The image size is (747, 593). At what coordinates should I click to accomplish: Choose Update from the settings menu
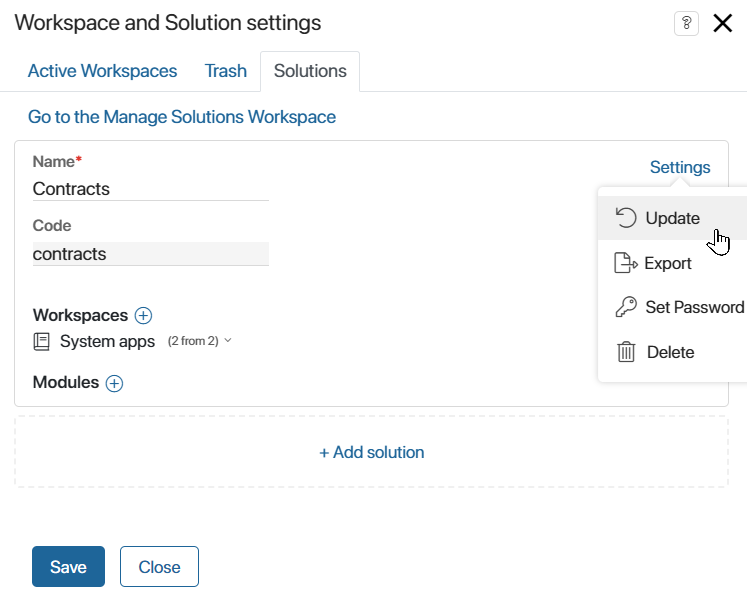tap(673, 218)
